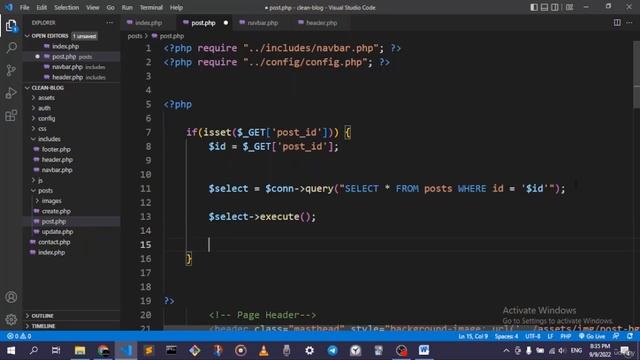Open update.php in the posts folder

57,231
